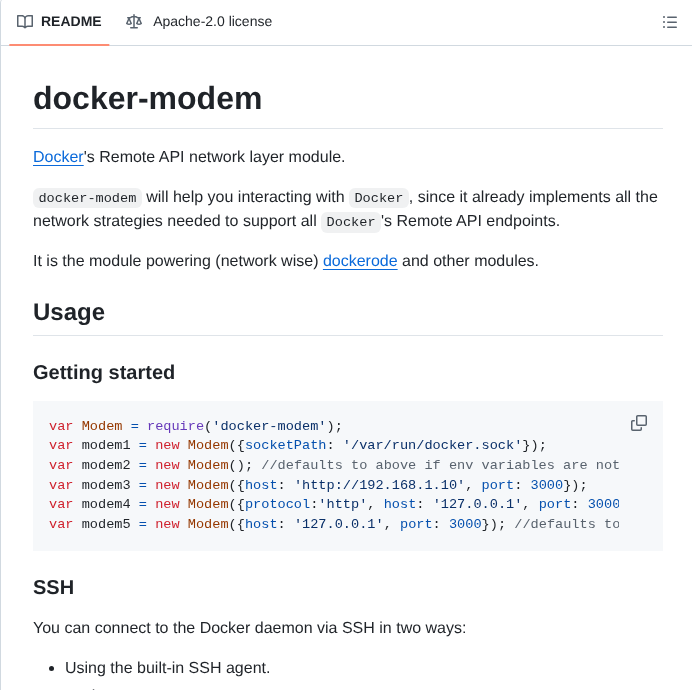Click the law scale license icon
The height and width of the screenshot is (690, 692).
point(134,22)
